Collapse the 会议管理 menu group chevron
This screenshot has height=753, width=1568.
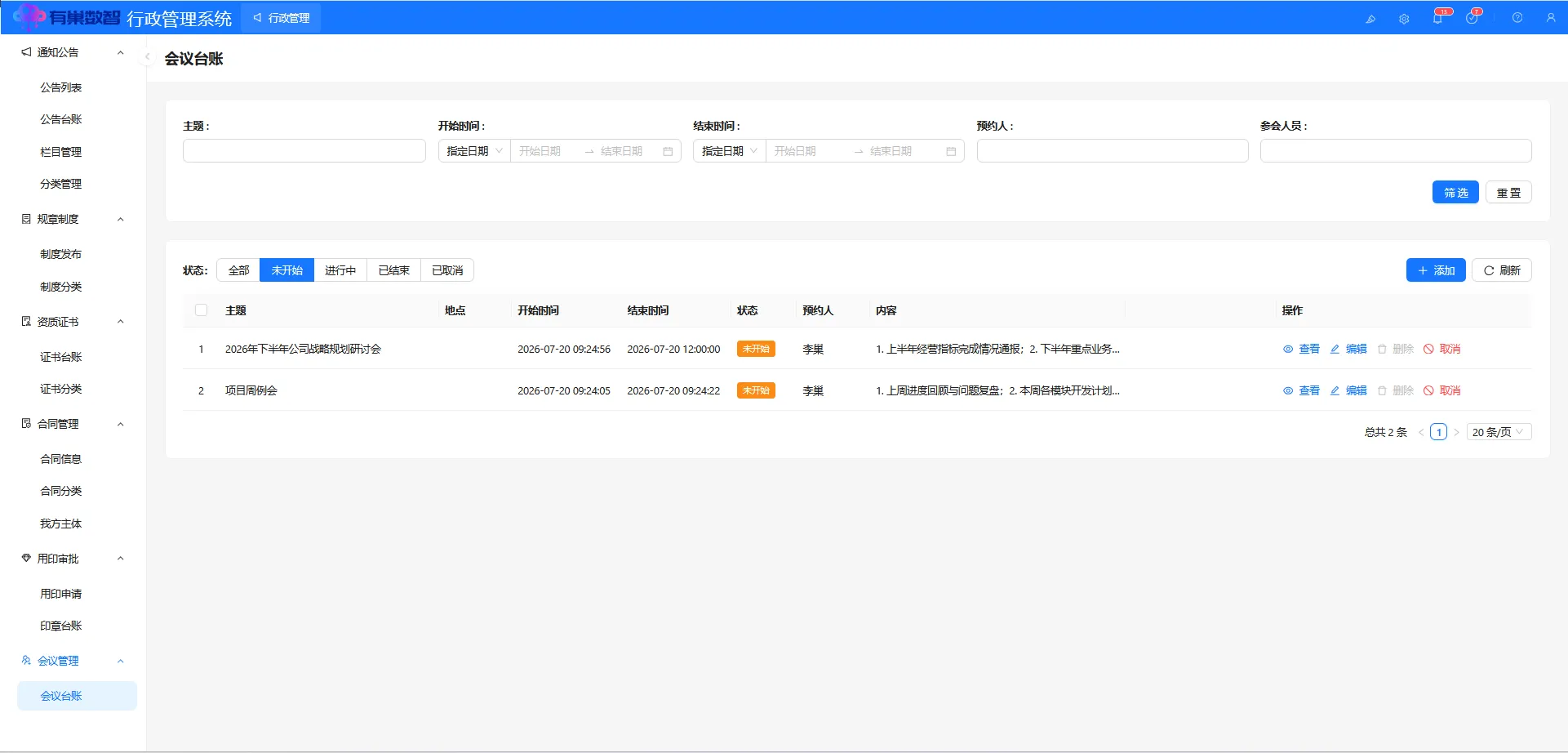tap(121, 661)
